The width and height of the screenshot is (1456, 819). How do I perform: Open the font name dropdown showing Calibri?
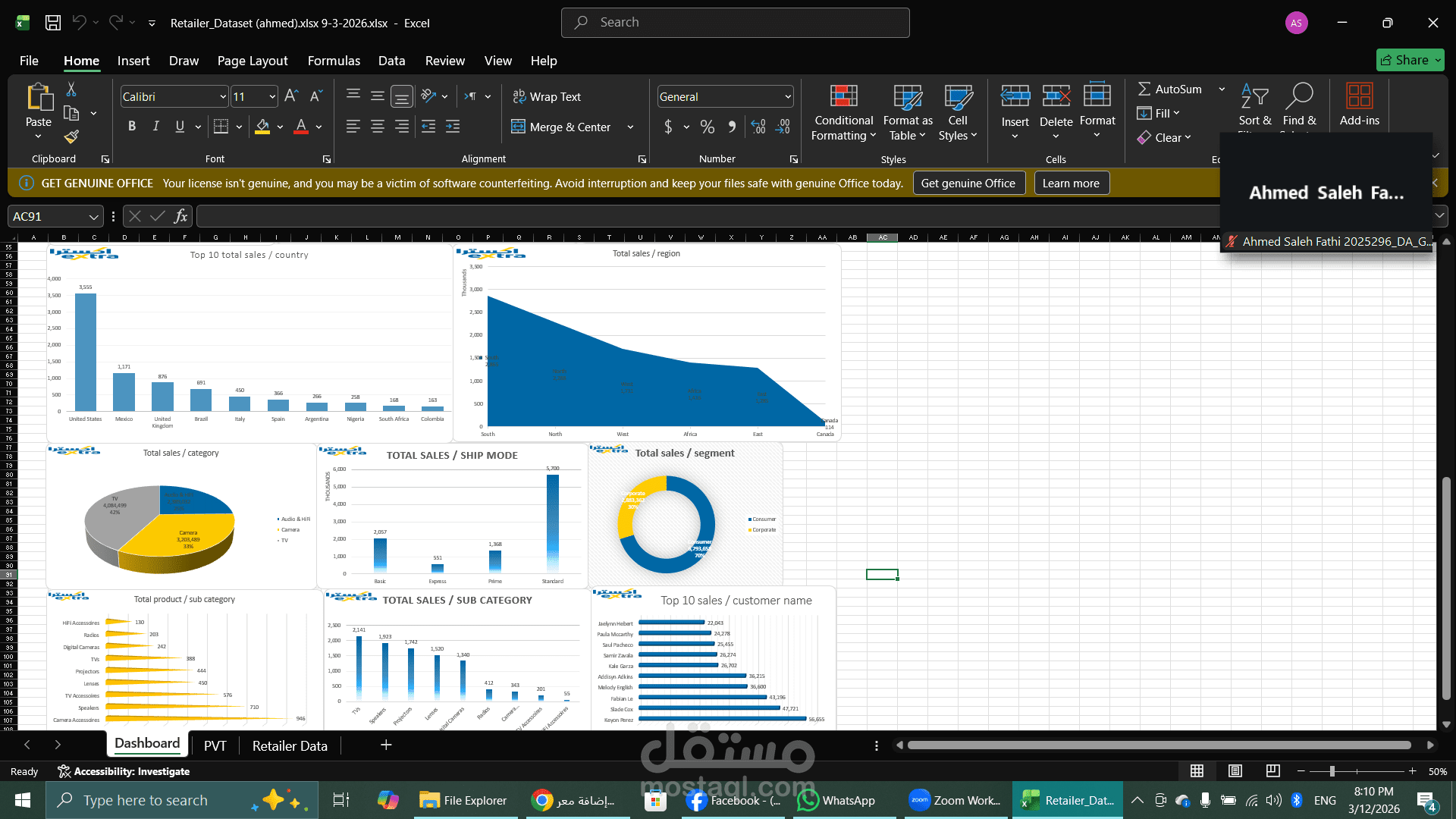click(223, 96)
